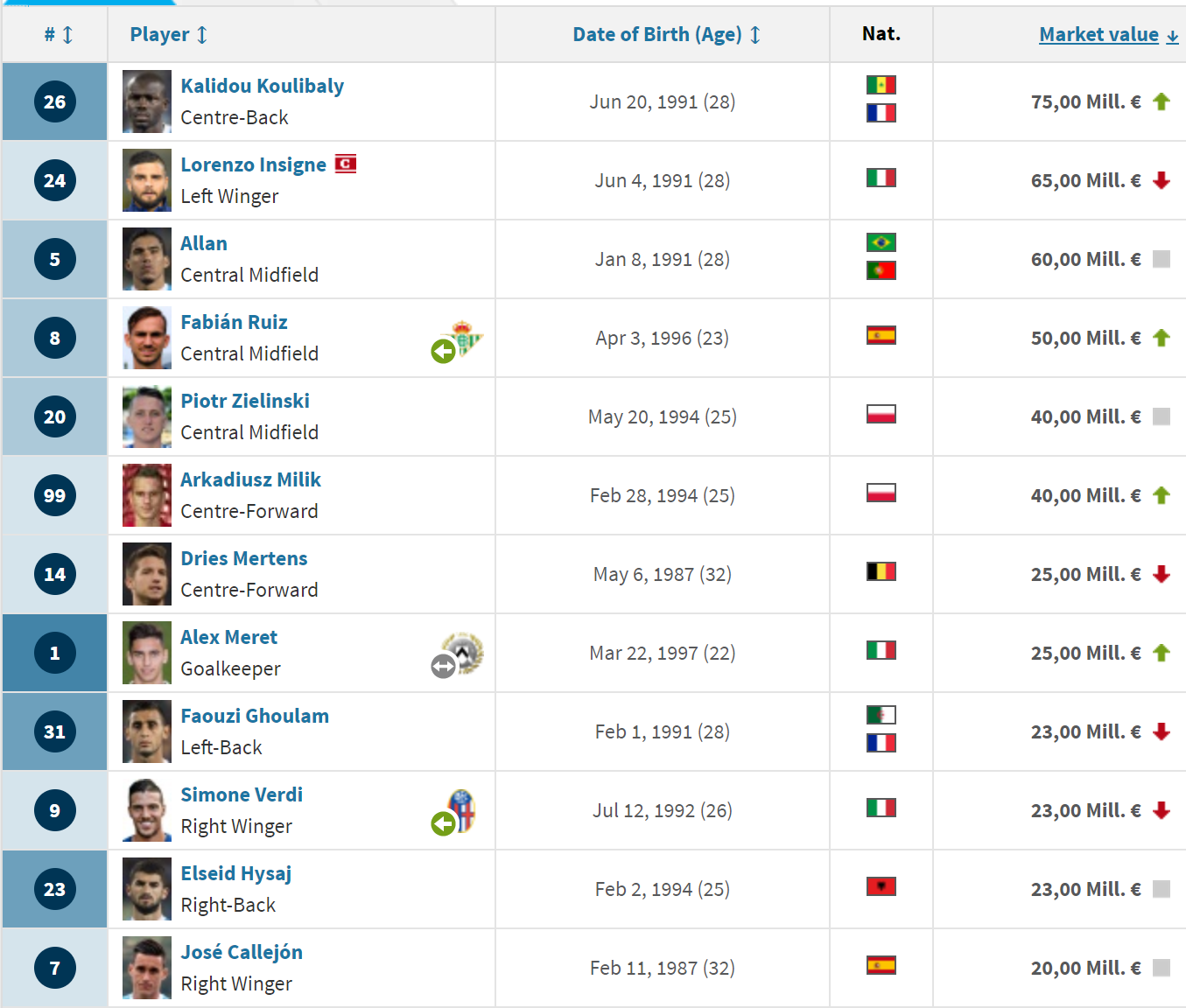Click the Belgium flag for Dries Mertens
Screen dimensions: 1186x1008
881,571
